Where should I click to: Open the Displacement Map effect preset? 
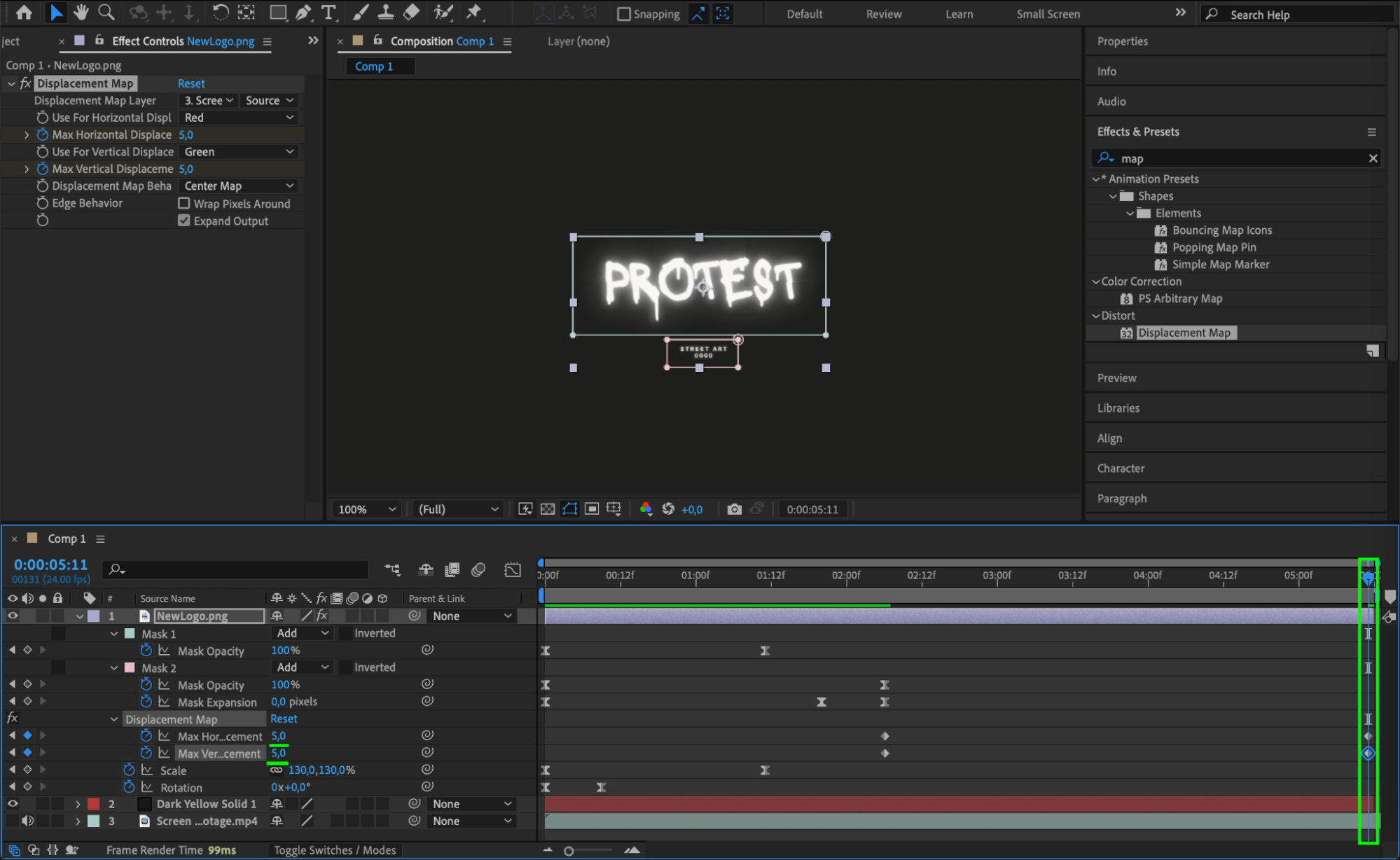[1184, 333]
